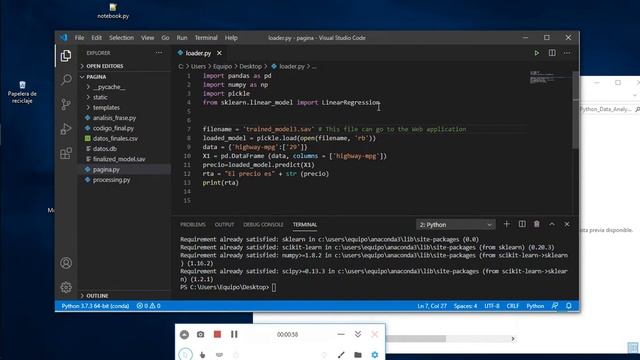Open the File menu
This screenshot has width=640, height=360.
tap(79, 38)
